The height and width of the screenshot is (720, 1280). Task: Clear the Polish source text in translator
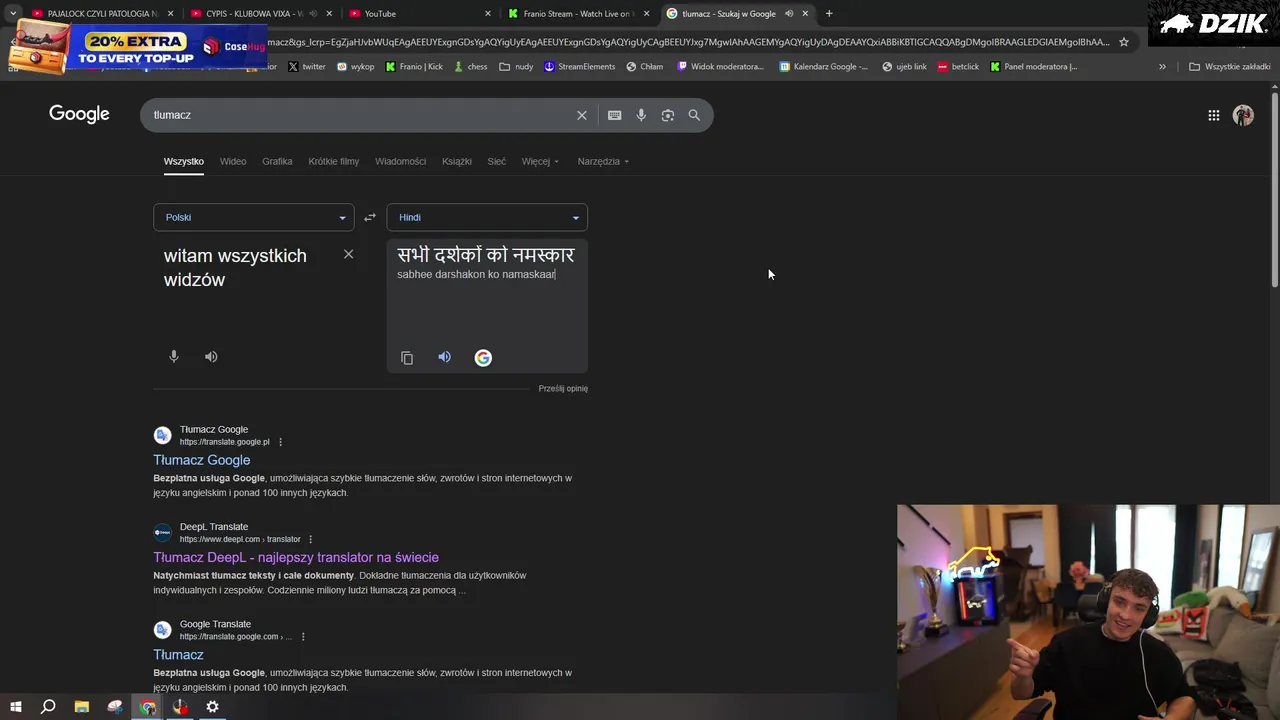(348, 254)
